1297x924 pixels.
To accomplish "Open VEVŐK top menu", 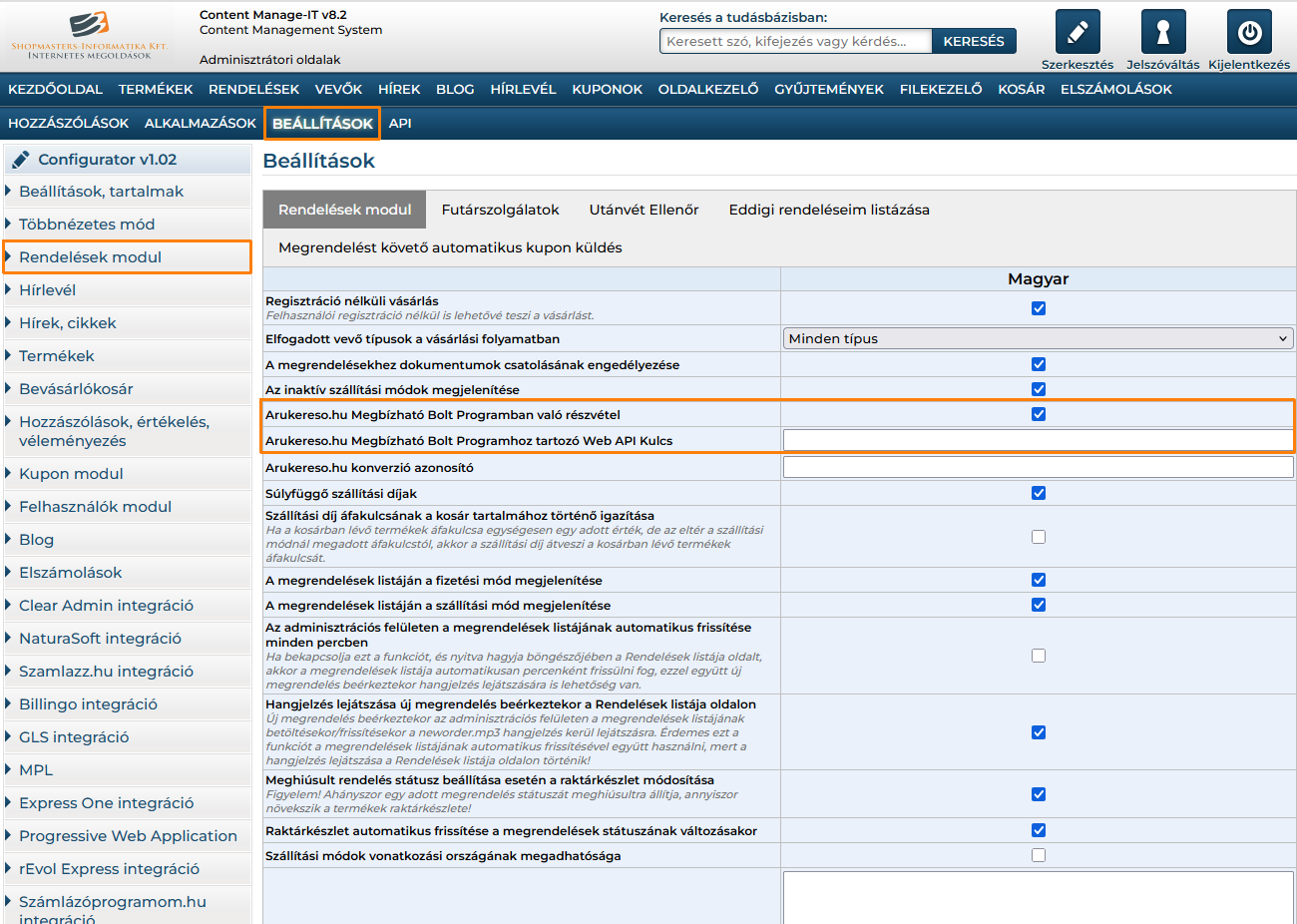I will (x=338, y=89).
